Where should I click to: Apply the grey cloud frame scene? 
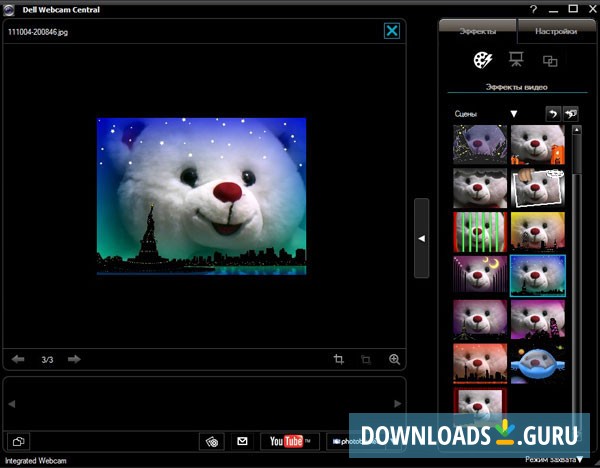pos(480,188)
